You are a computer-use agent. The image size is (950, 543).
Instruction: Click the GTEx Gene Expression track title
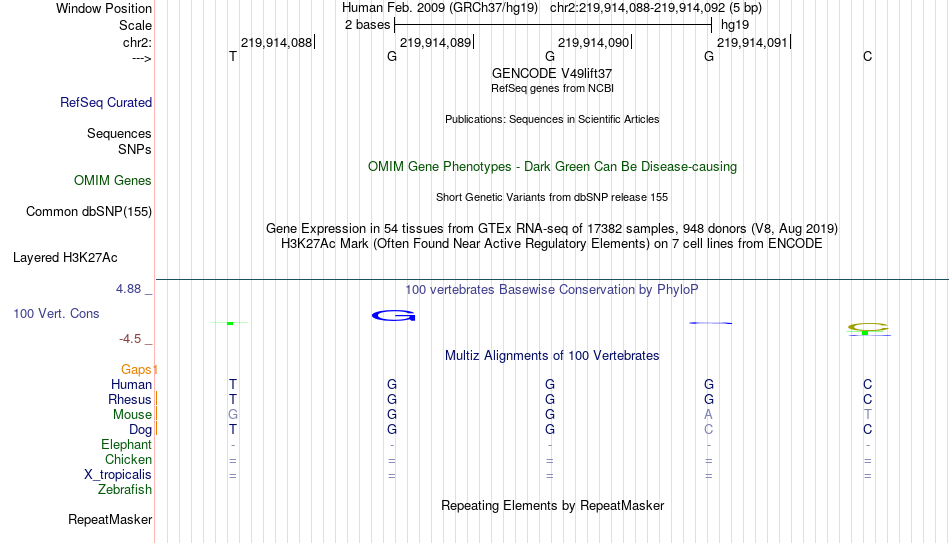click(x=552, y=228)
